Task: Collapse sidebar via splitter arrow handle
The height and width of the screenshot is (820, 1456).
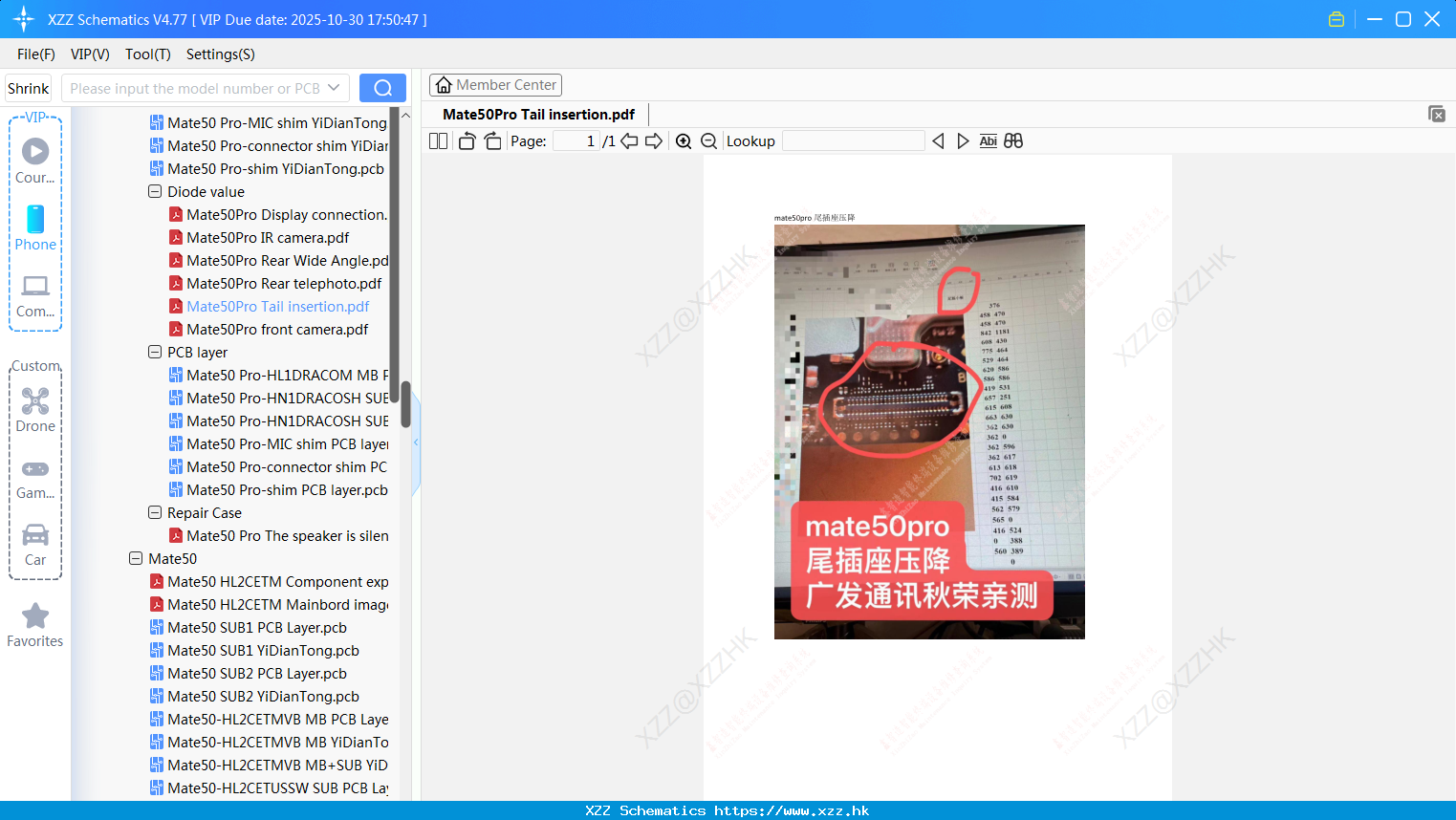Action: coord(416,442)
